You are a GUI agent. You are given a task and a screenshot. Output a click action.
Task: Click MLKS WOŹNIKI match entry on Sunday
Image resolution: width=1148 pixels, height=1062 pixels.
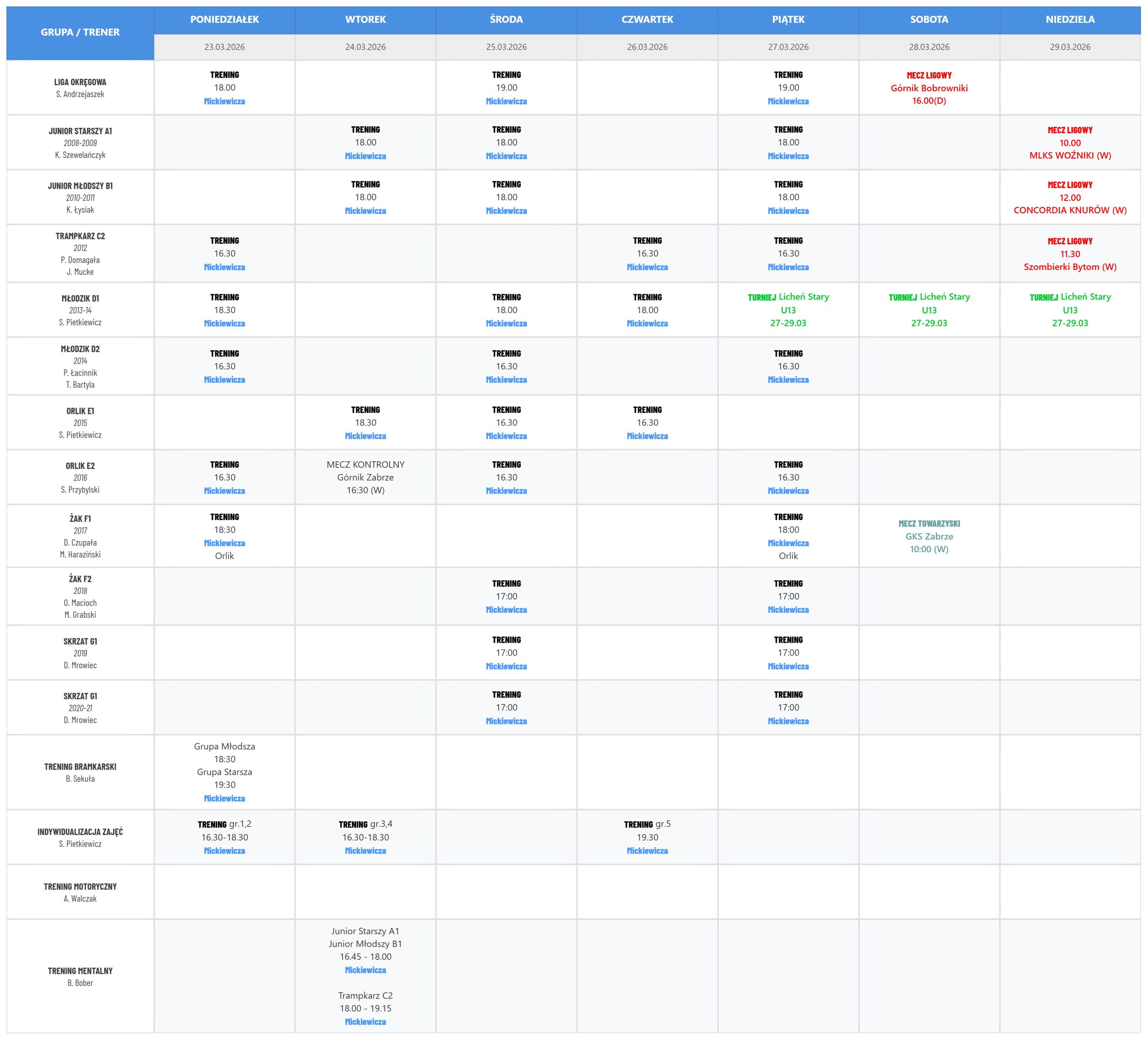click(x=1069, y=155)
